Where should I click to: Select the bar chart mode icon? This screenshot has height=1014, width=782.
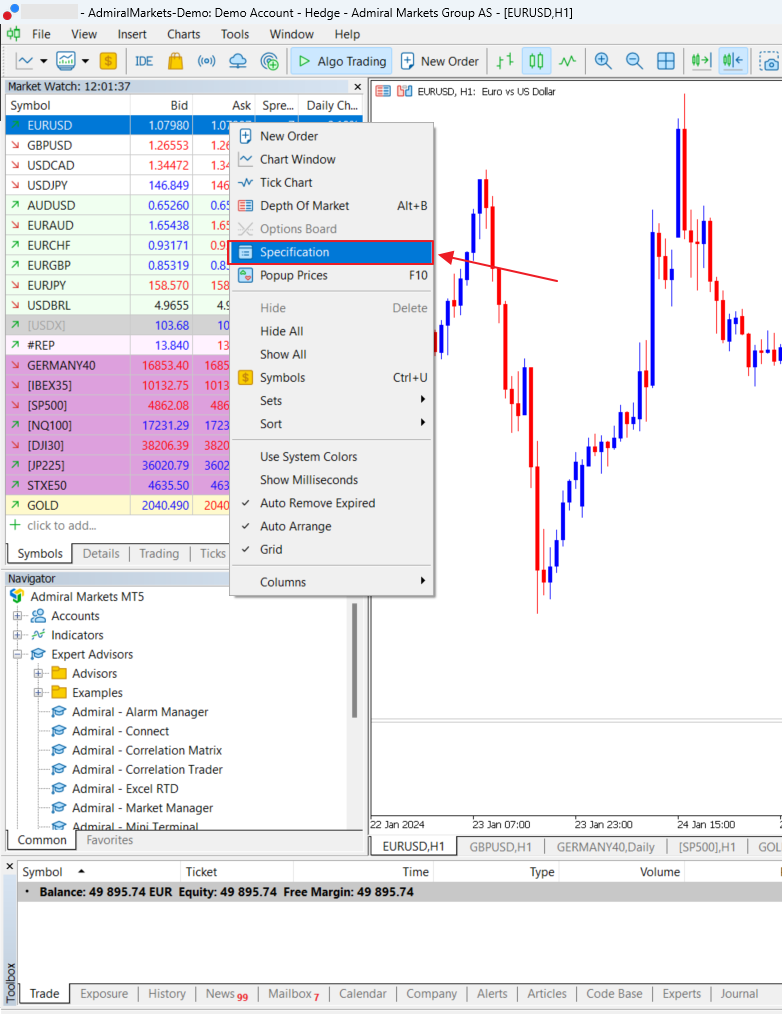click(505, 61)
